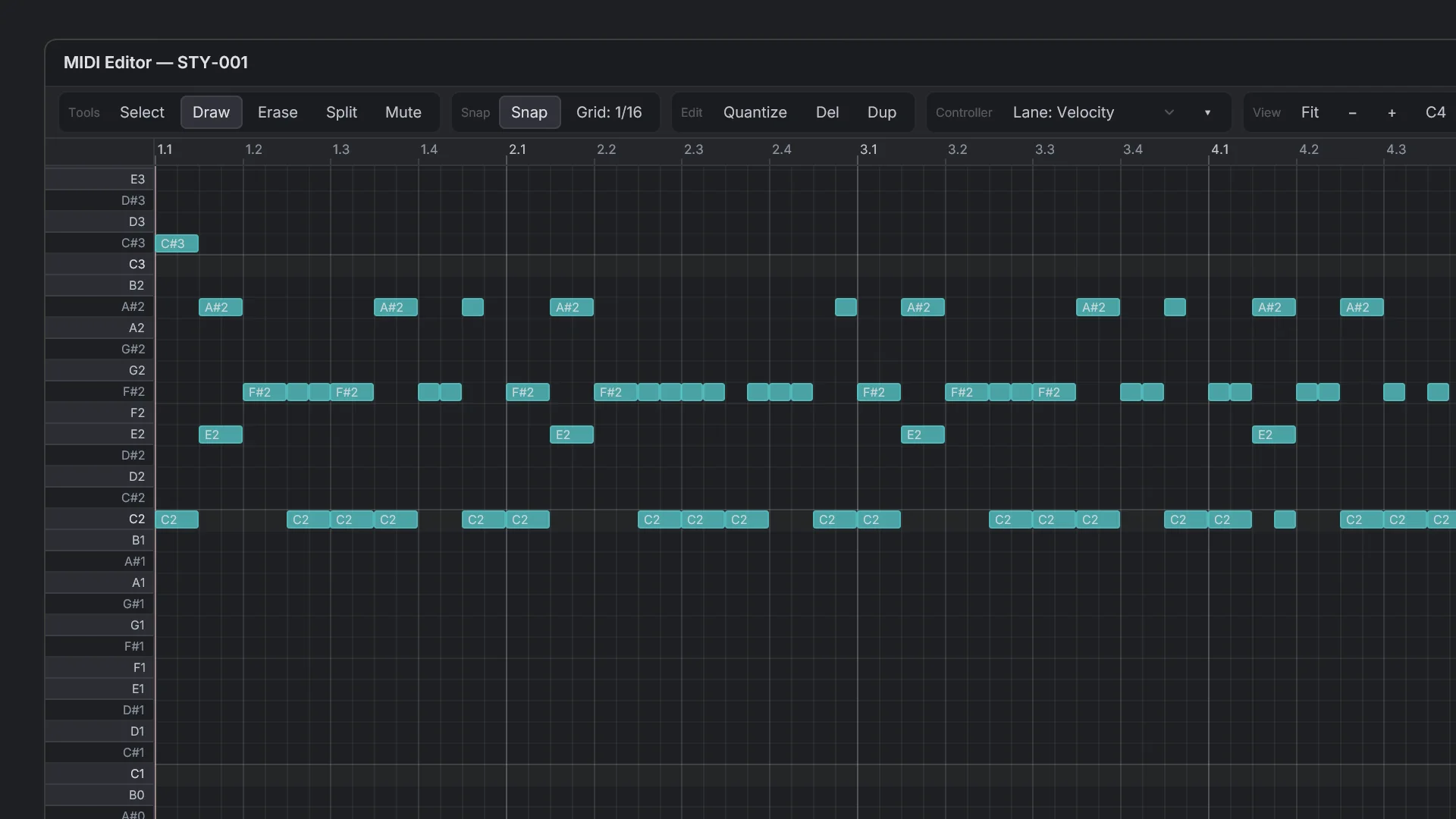The width and height of the screenshot is (1456, 819).
Task: Click the Quantize button
Action: 755,112
